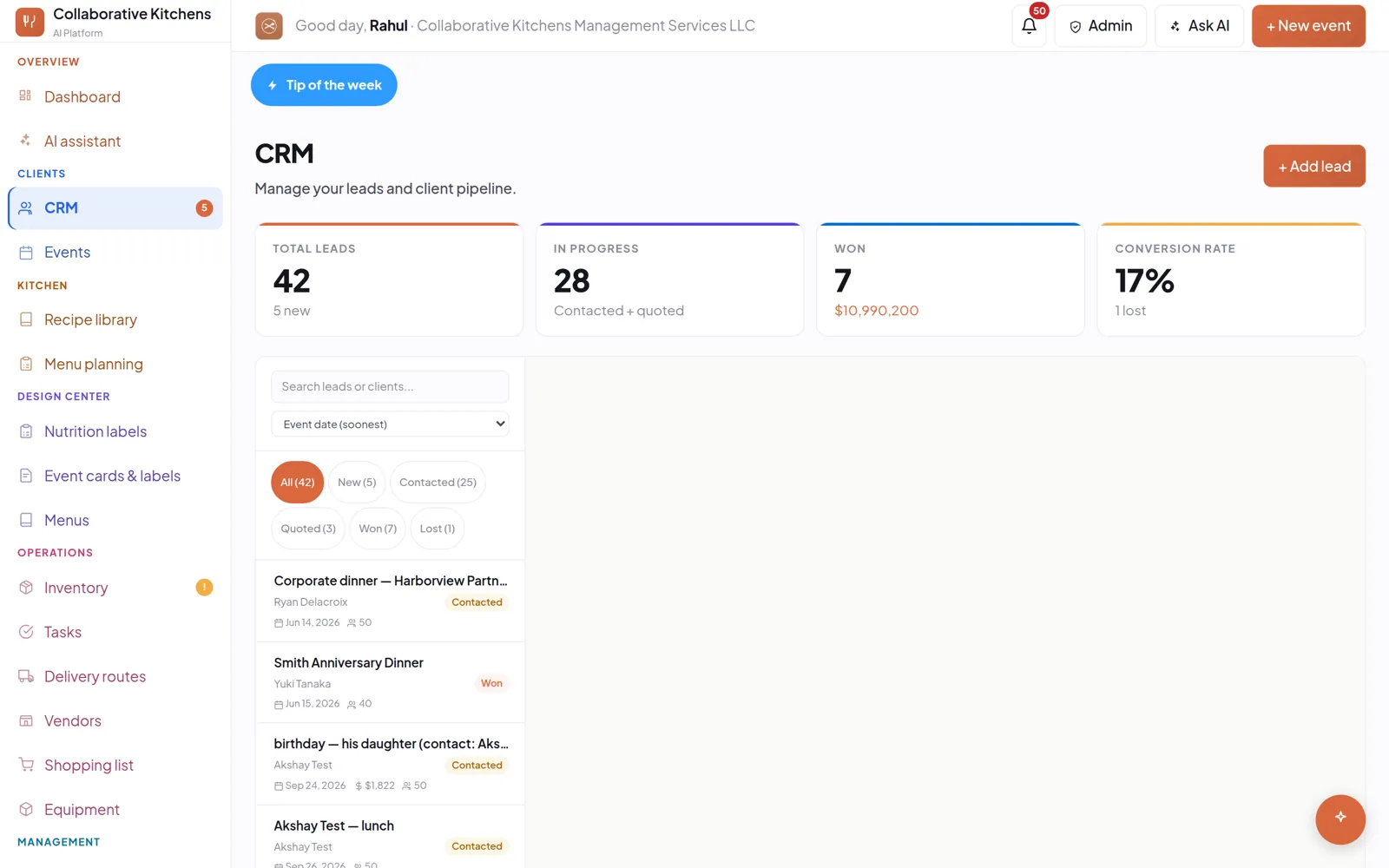Click the Event cards & labels icon
This screenshot has width=1389, height=868.
coord(26,476)
